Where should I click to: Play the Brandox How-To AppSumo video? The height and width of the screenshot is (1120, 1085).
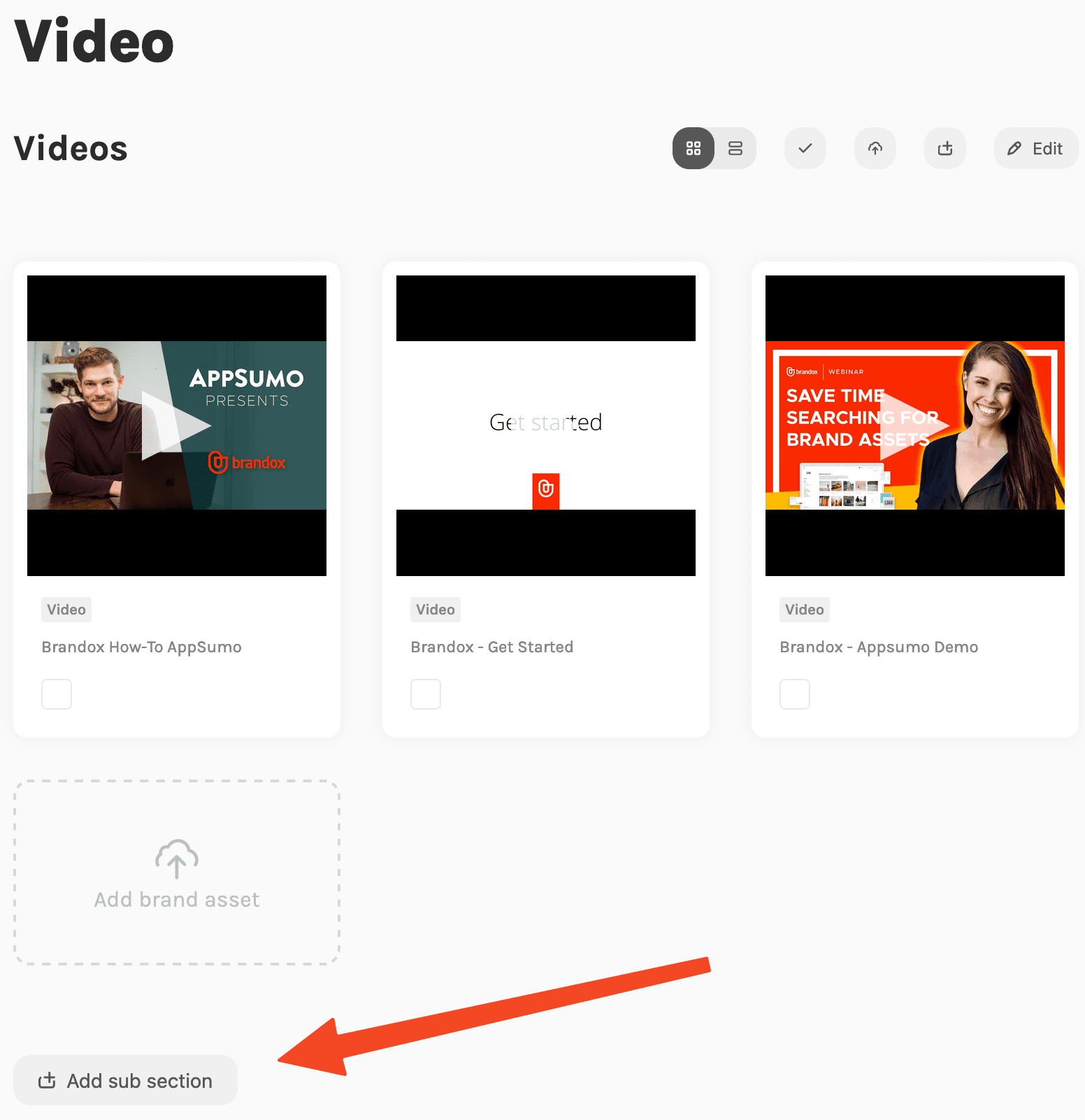point(177,425)
